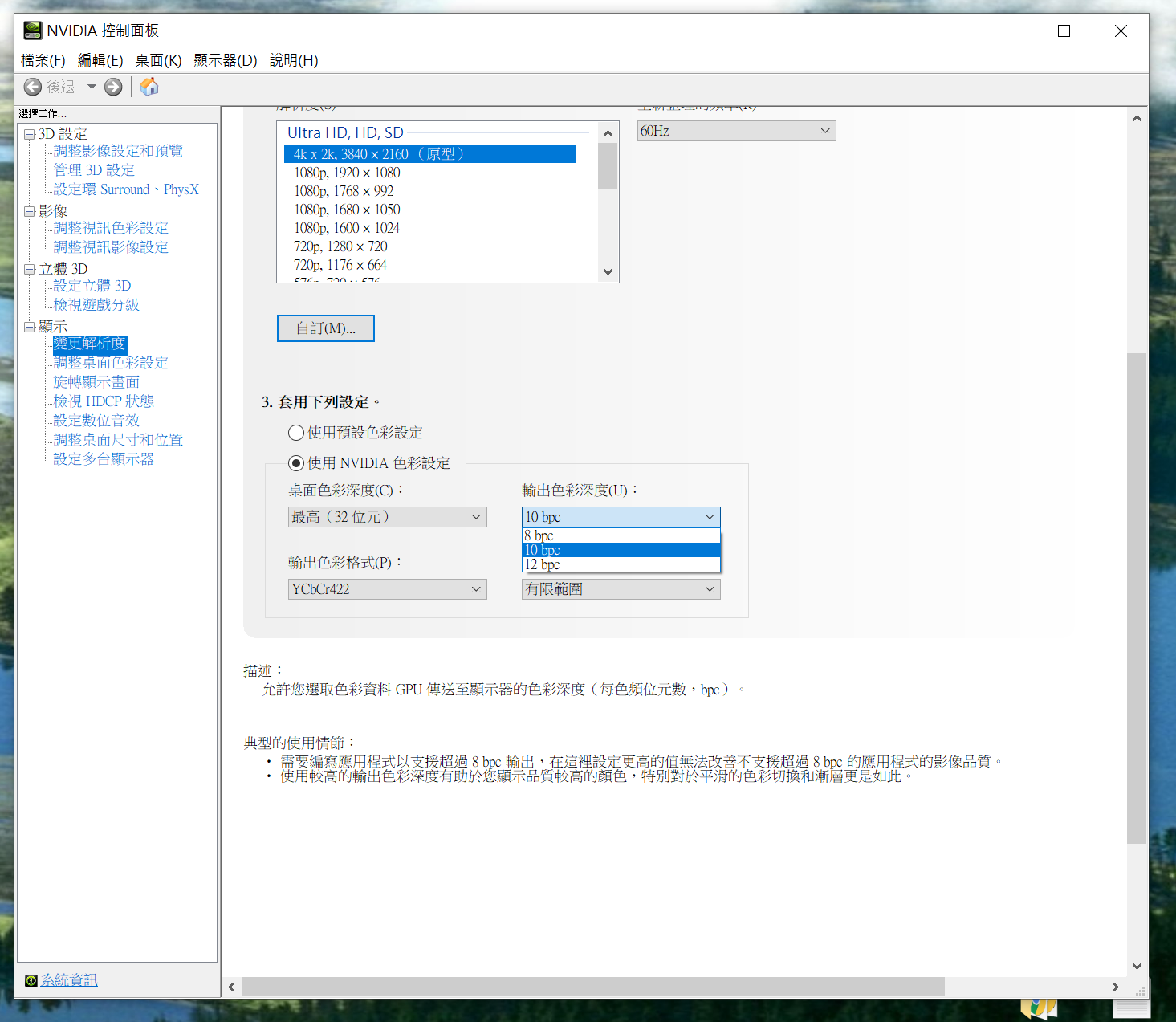Click the 系統資訊 icon at bottom left
This screenshot has width=1176, height=1022.
[31, 980]
